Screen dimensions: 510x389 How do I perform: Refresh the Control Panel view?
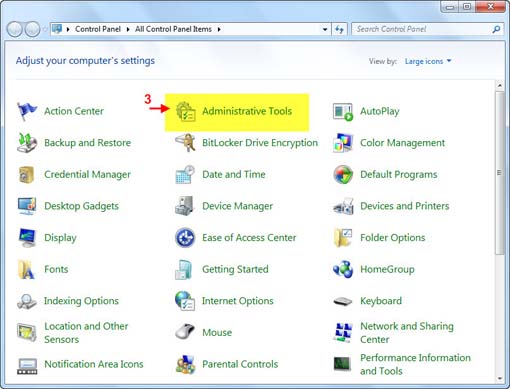tap(339, 29)
